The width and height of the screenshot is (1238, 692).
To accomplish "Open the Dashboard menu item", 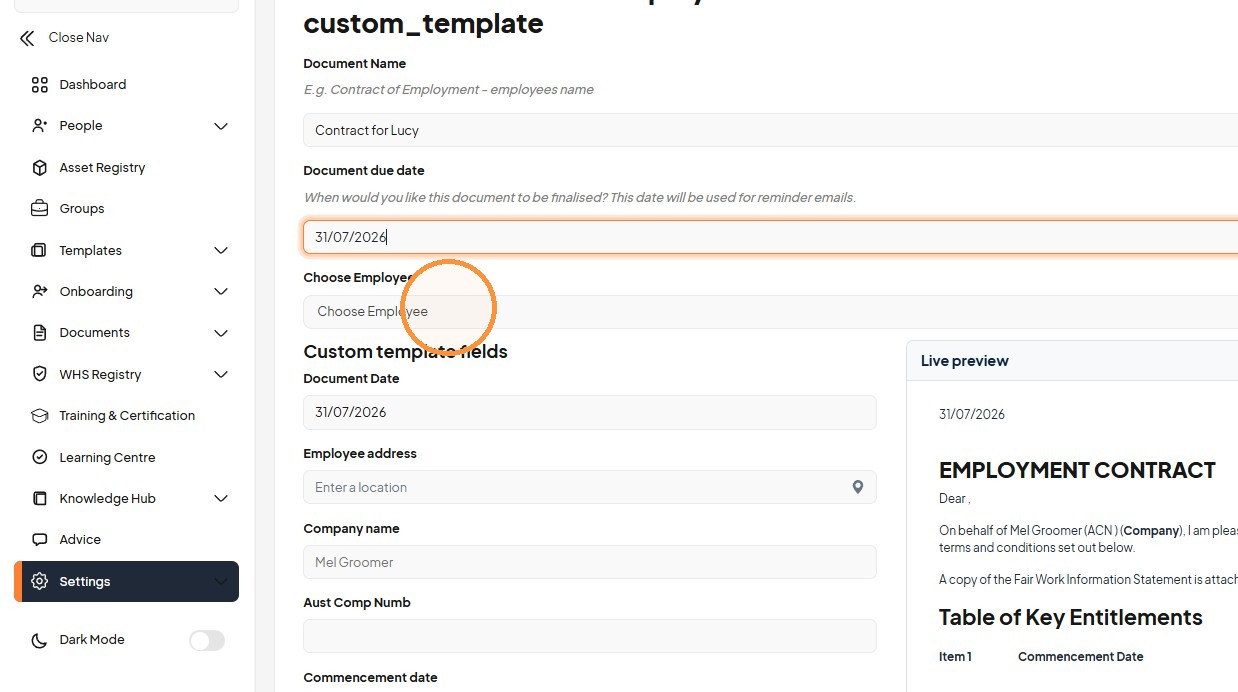I will pyautogui.click(x=126, y=85).
